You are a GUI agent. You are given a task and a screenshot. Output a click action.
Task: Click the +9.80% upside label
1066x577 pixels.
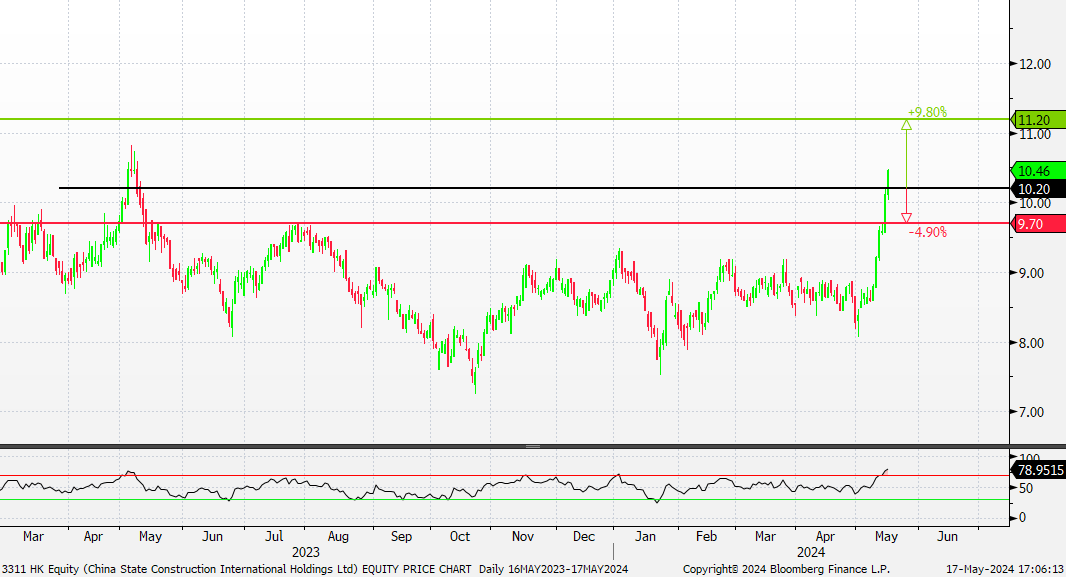point(927,112)
